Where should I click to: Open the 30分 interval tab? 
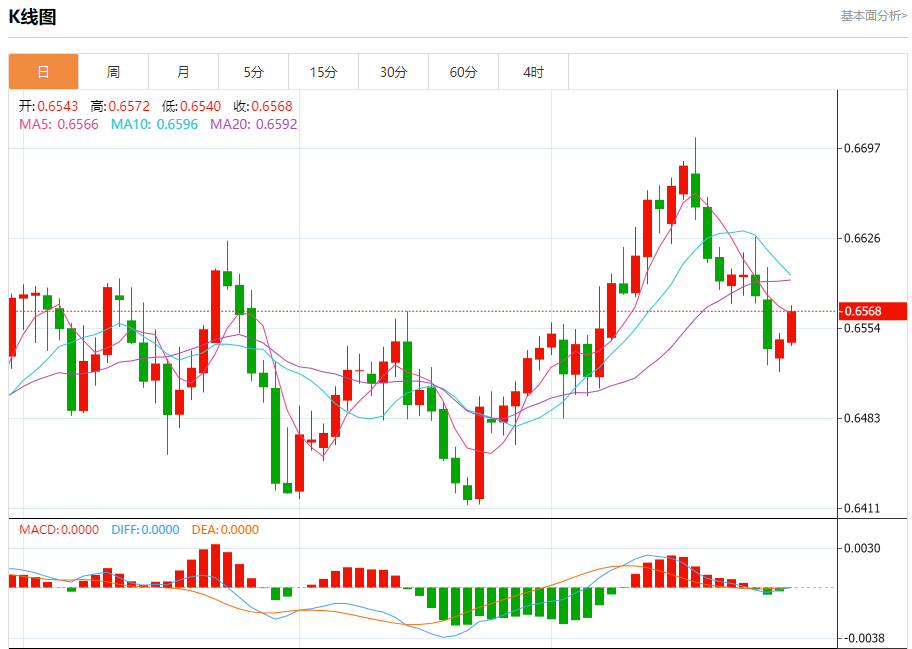394,72
